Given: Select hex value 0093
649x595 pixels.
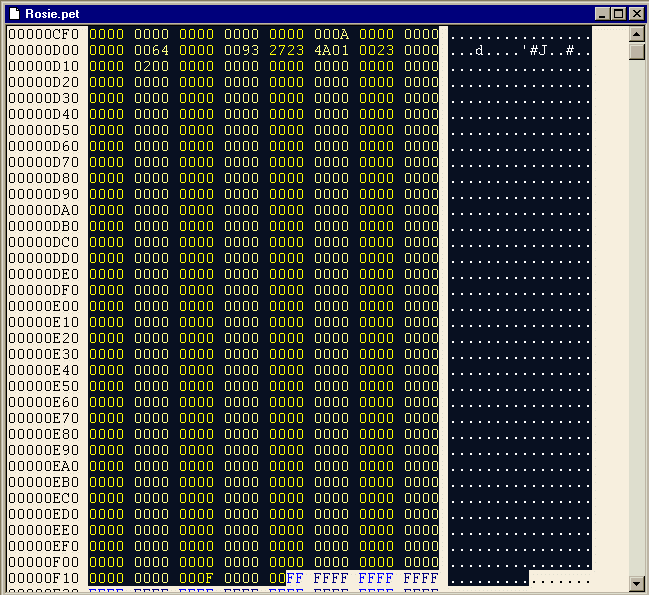Looking at the screenshot, I should click(x=241, y=50).
